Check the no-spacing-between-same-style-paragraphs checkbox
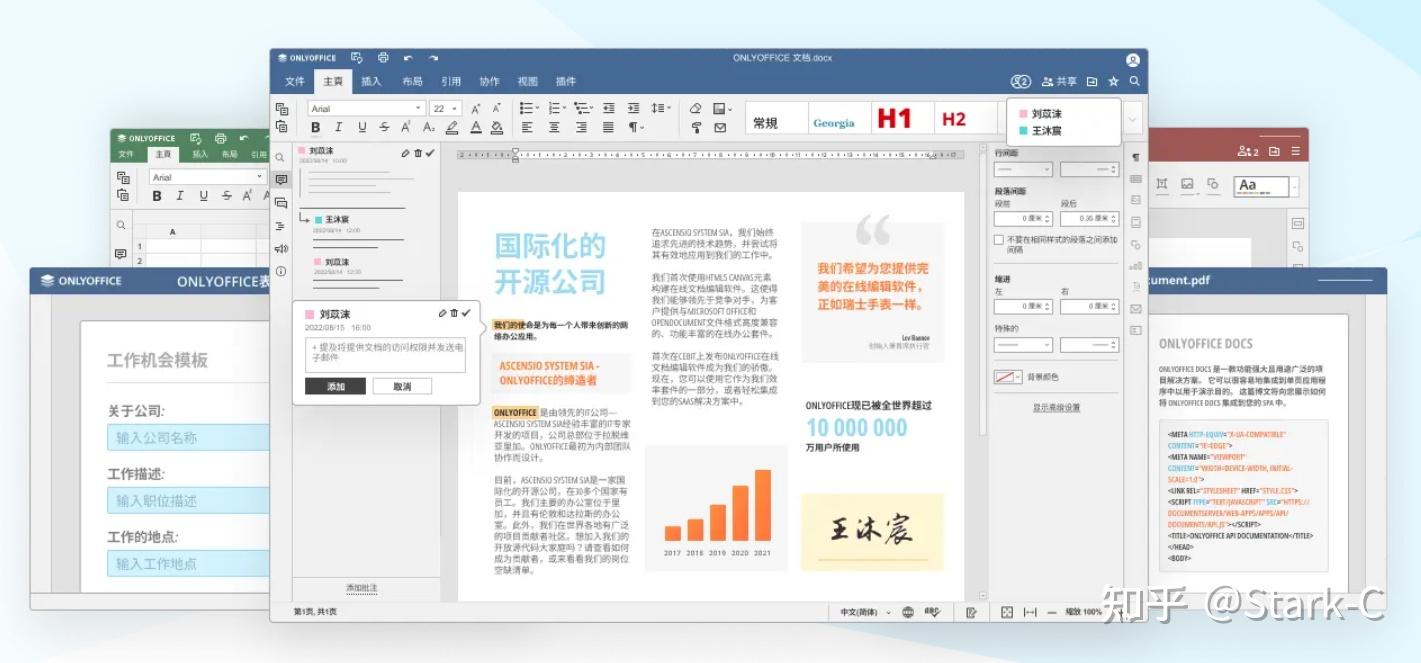 998,240
